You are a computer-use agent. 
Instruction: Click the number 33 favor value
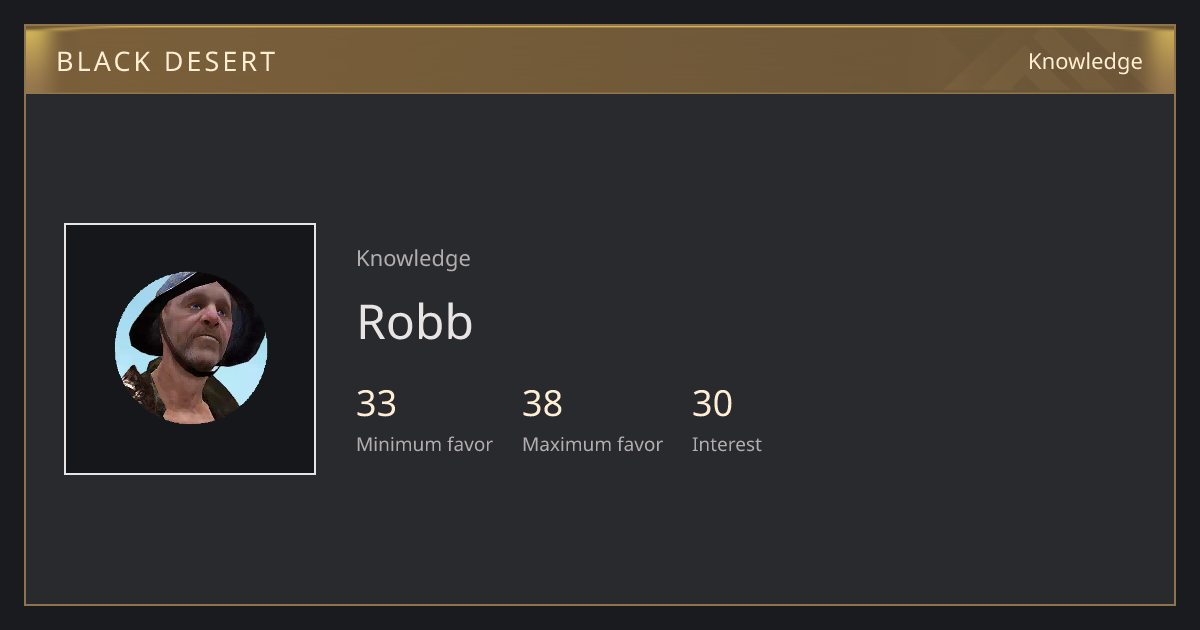click(x=376, y=404)
